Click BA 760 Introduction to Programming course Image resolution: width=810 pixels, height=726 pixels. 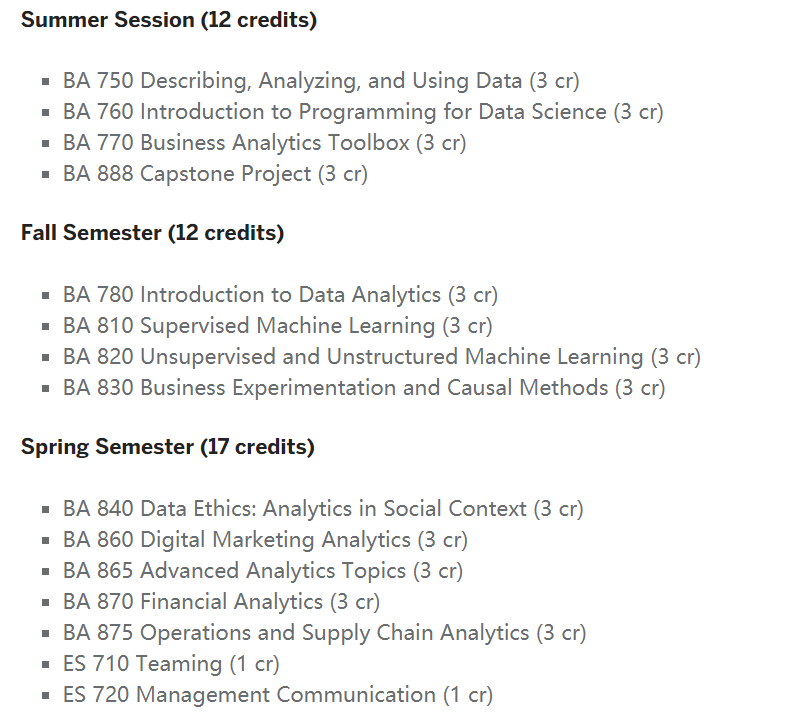click(362, 112)
